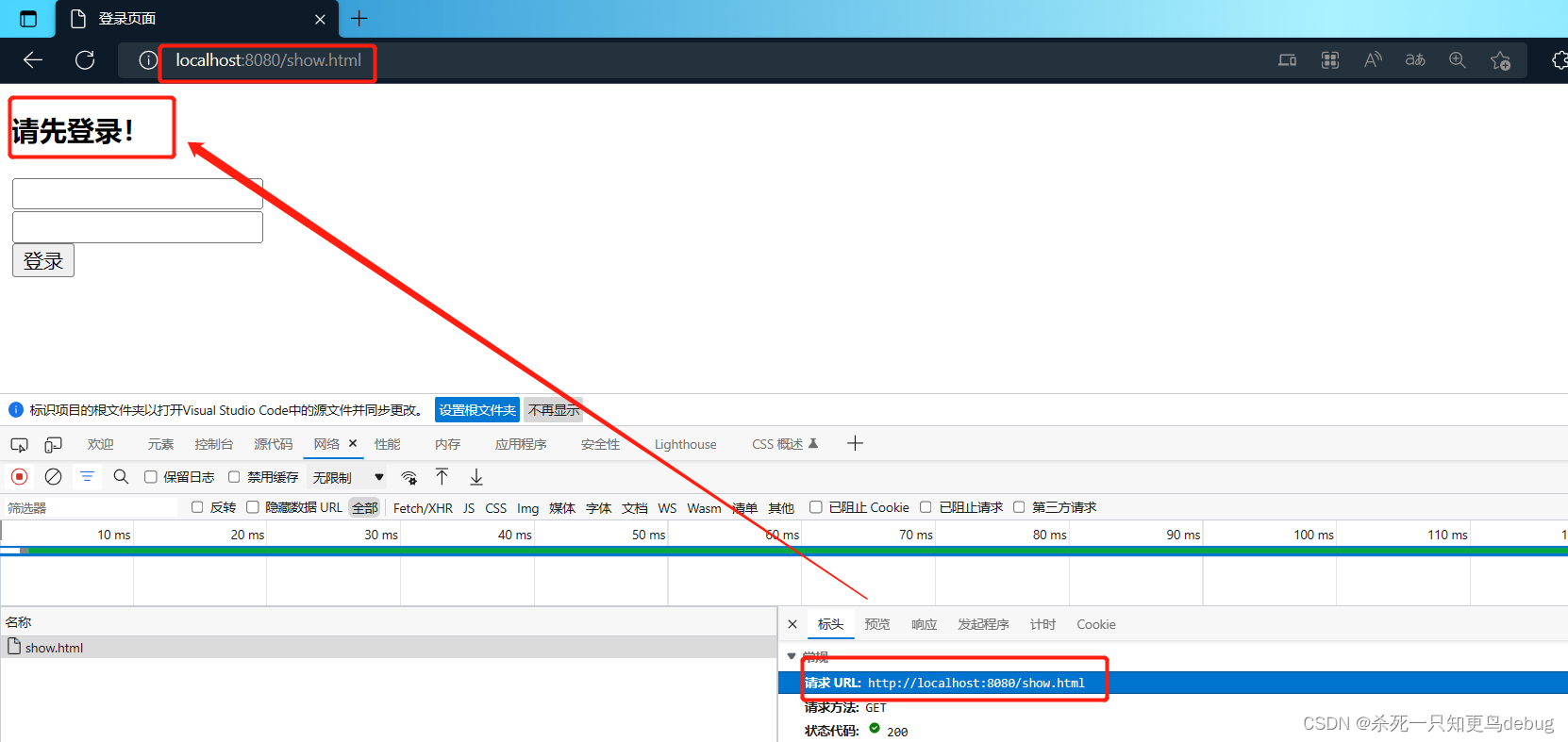Switch to the 元素 DevTools tab

[x=160, y=444]
